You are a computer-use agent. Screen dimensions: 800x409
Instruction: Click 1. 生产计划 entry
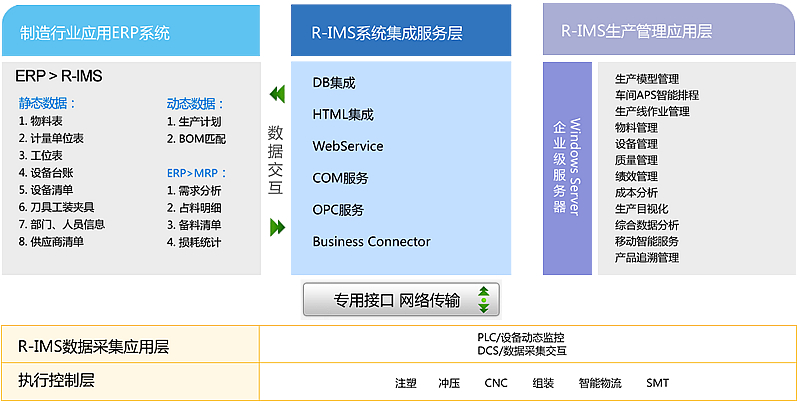(x=194, y=122)
